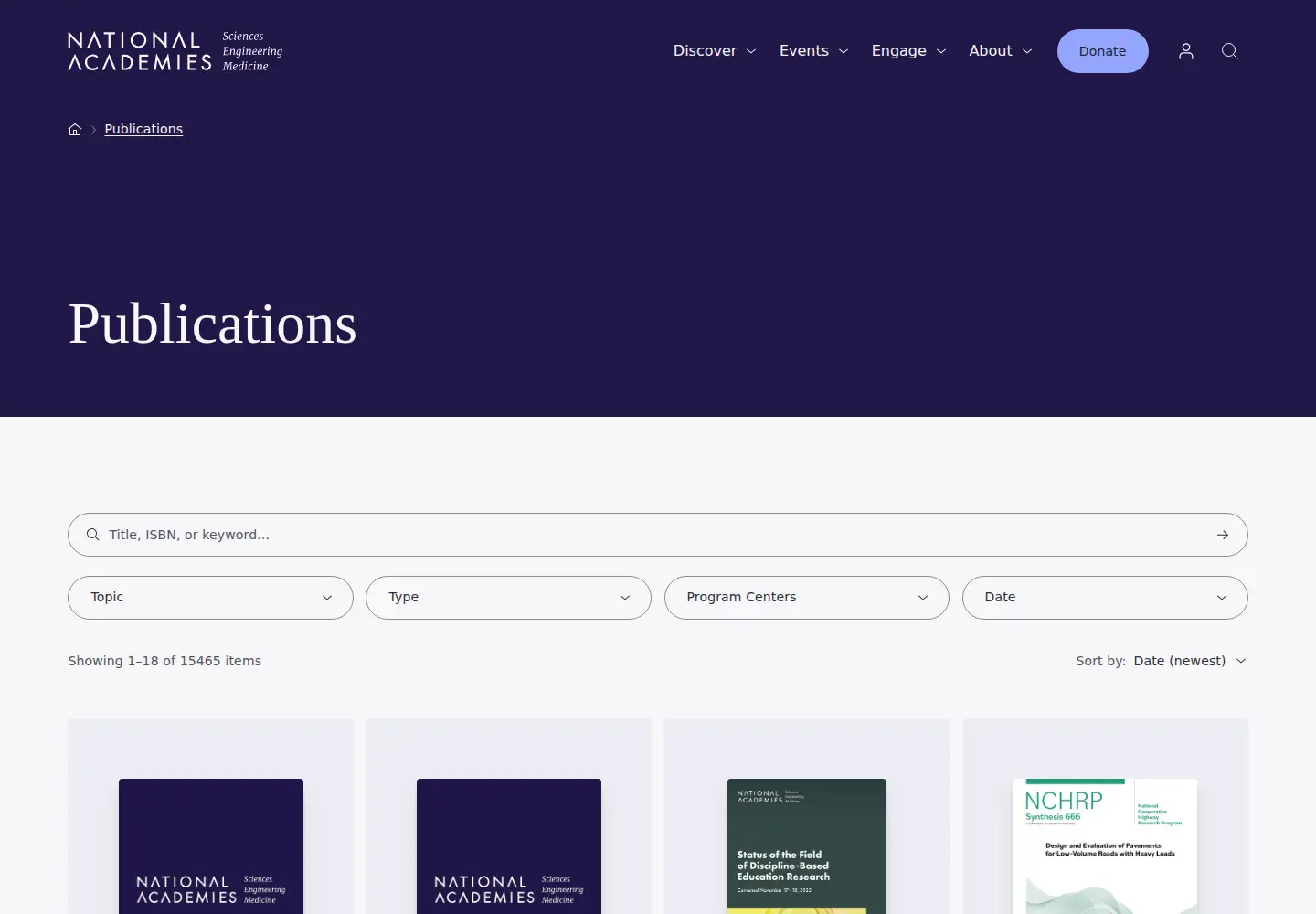Screen dimensions: 1316x914
Task: Click the Donate button
Action: (1103, 51)
